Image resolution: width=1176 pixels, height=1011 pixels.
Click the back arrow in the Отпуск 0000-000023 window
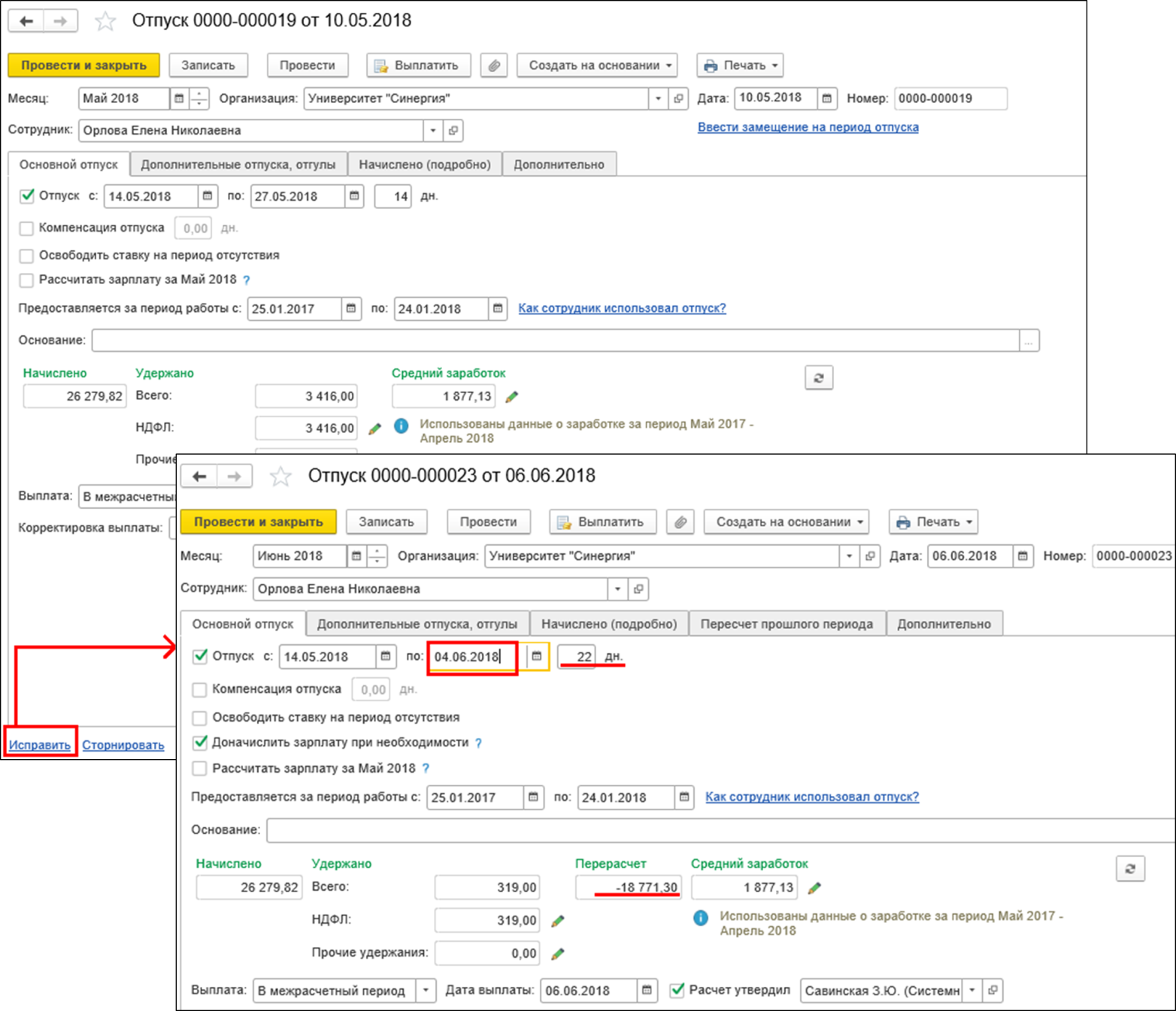[199, 477]
